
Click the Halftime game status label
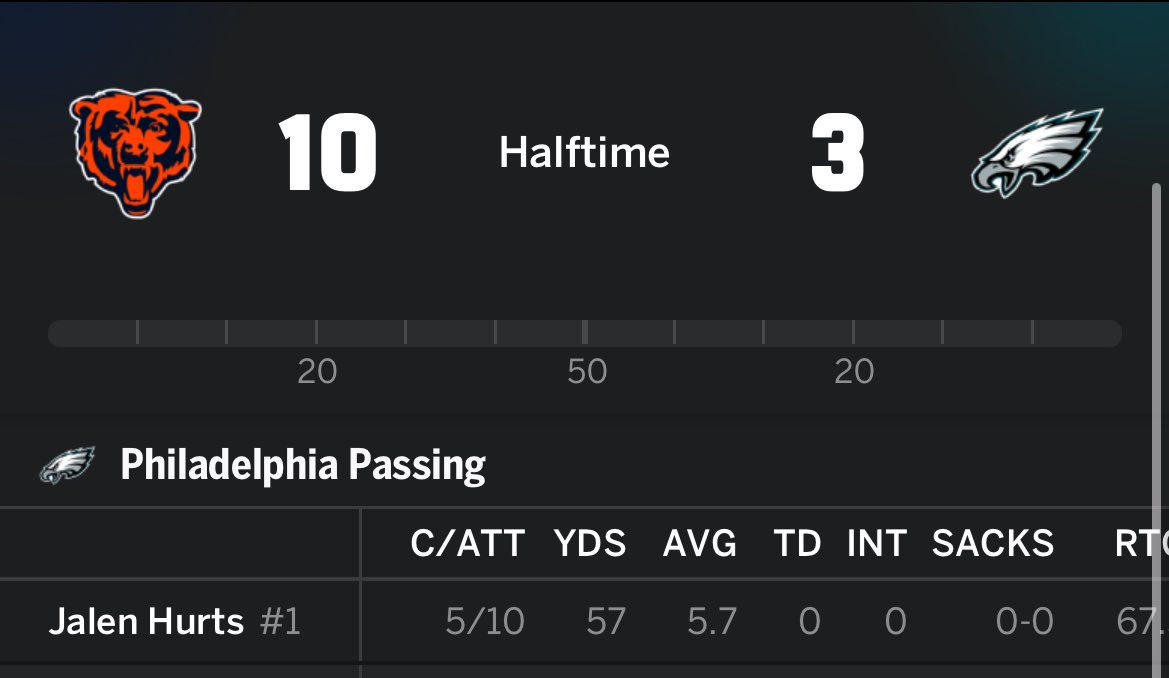coord(584,153)
